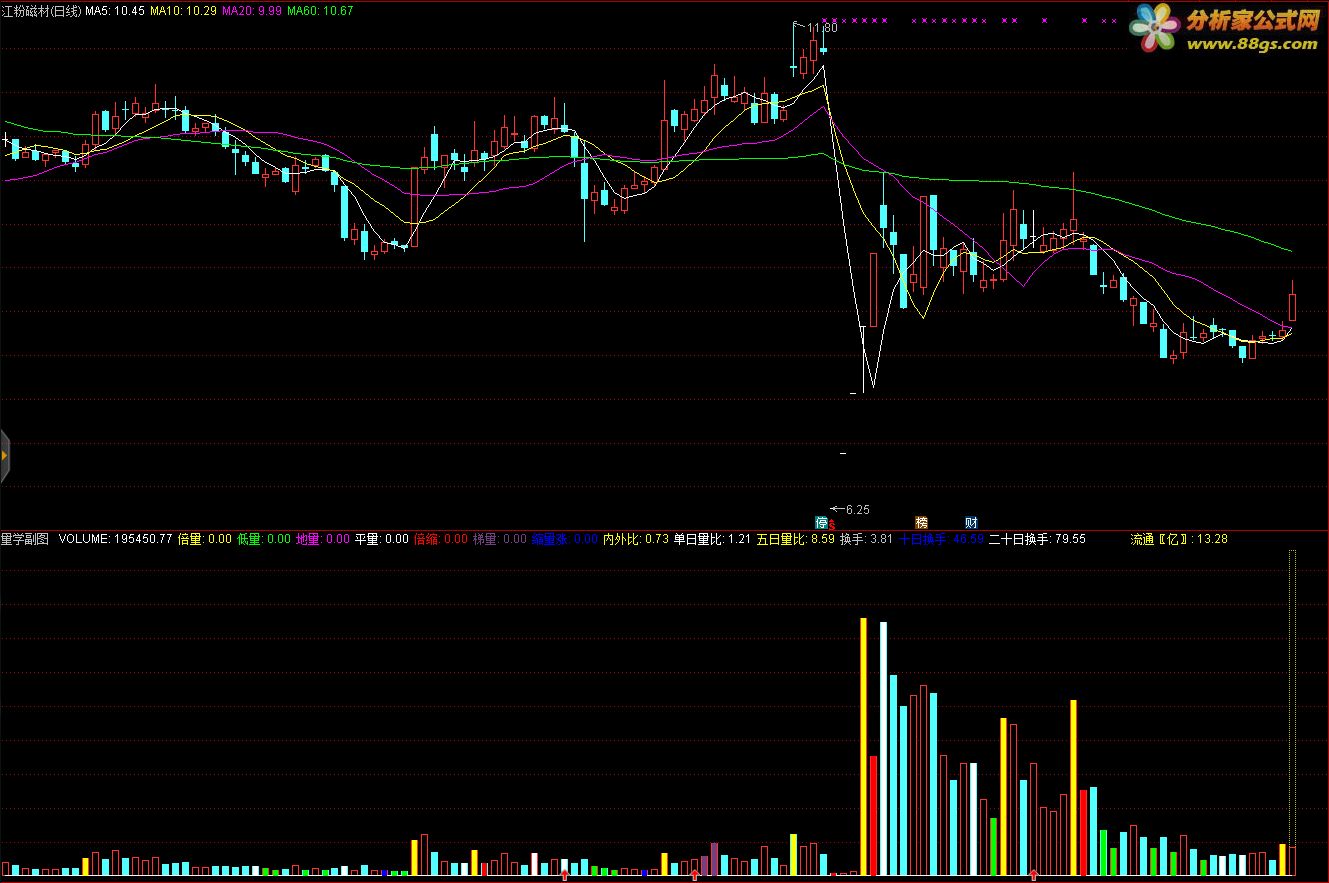Image resolution: width=1329 pixels, height=883 pixels.
Task: Click the 平量: 0.00 value
Action: pyautogui.click(x=382, y=539)
